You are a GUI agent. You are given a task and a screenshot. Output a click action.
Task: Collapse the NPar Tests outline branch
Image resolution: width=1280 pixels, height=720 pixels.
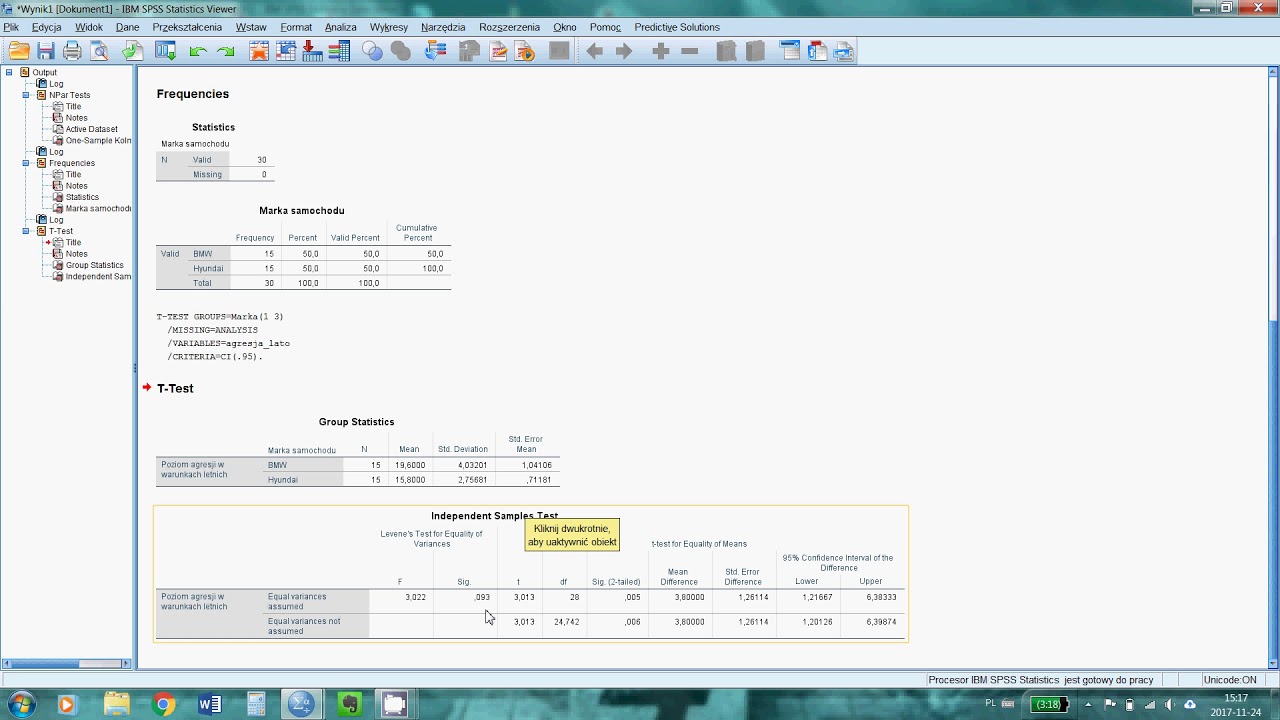coord(26,95)
